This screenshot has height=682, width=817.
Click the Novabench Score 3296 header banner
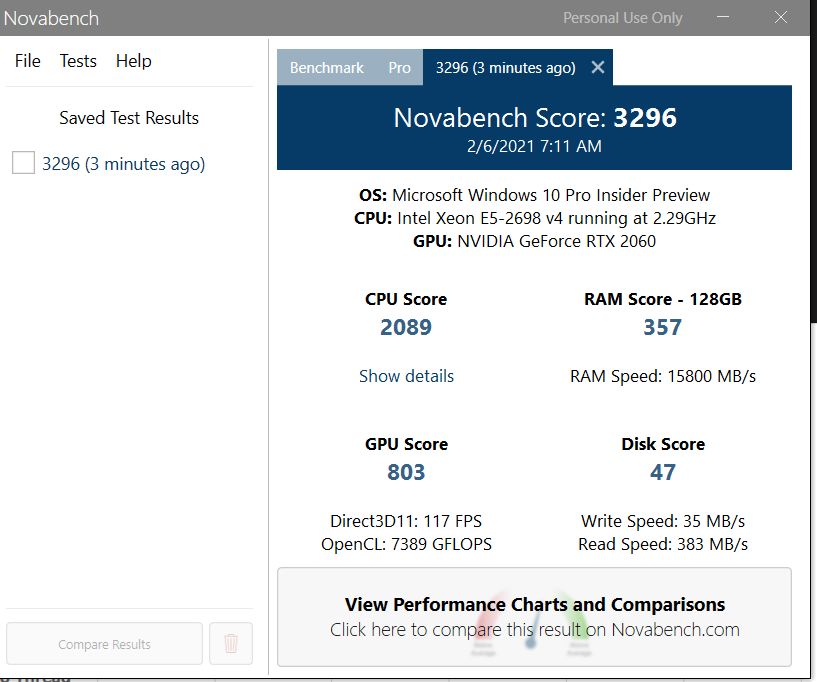point(534,128)
